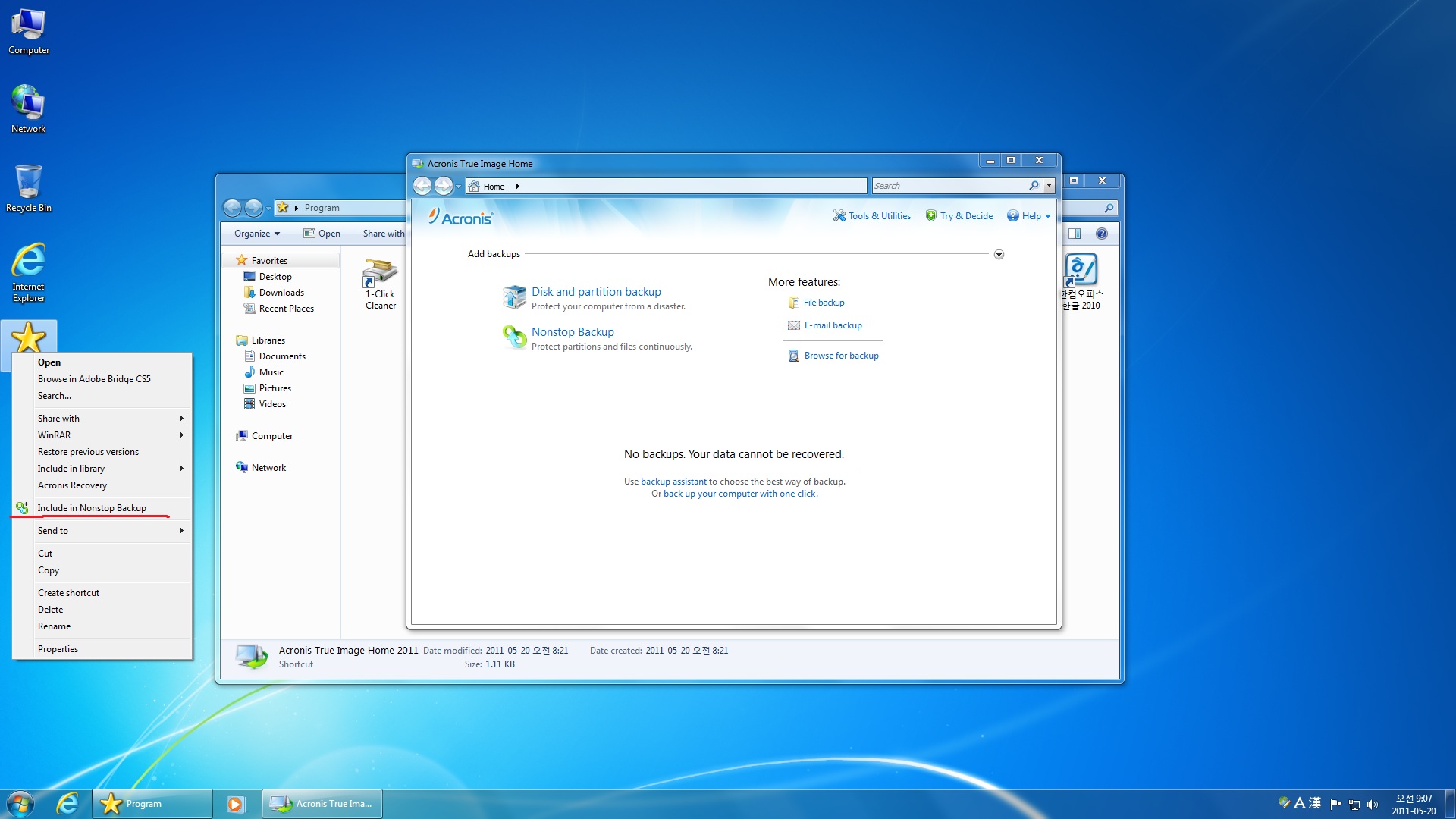Click Browse for backup link

pyautogui.click(x=841, y=356)
